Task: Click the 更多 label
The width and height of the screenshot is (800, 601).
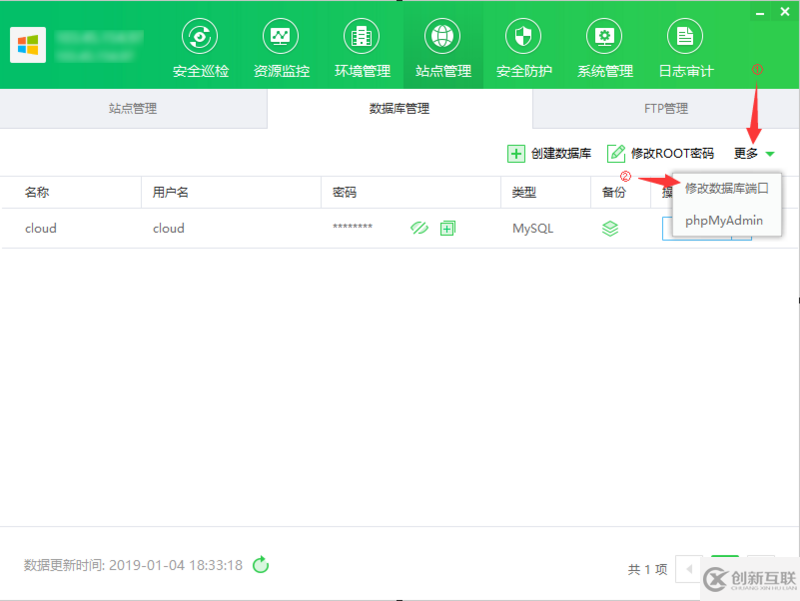Action: [745, 154]
